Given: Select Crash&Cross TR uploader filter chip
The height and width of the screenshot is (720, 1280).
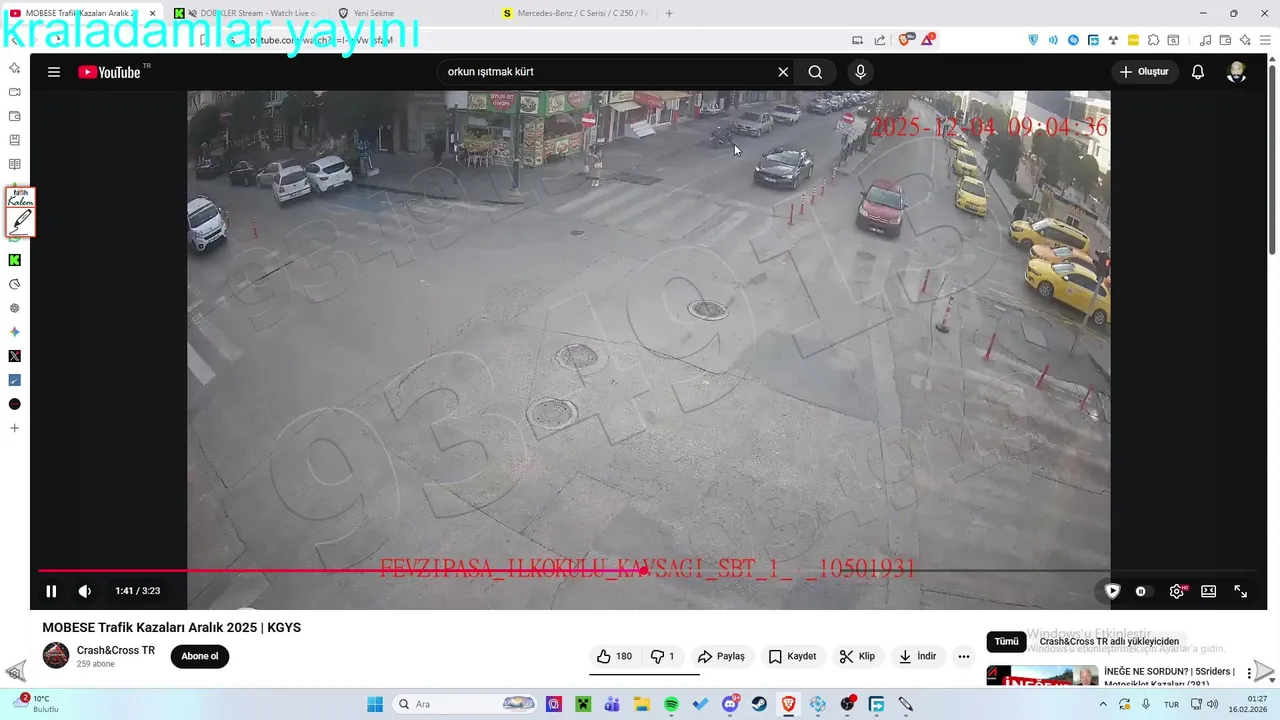Looking at the screenshot, I should tap(1109, 642).
